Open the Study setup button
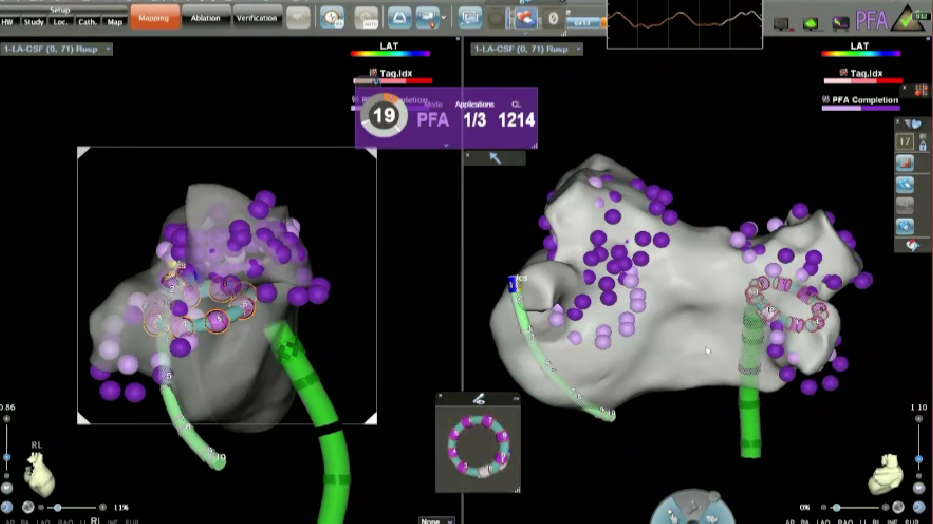The width and height of the screenshot is (933, 524). tap(35, 21)
